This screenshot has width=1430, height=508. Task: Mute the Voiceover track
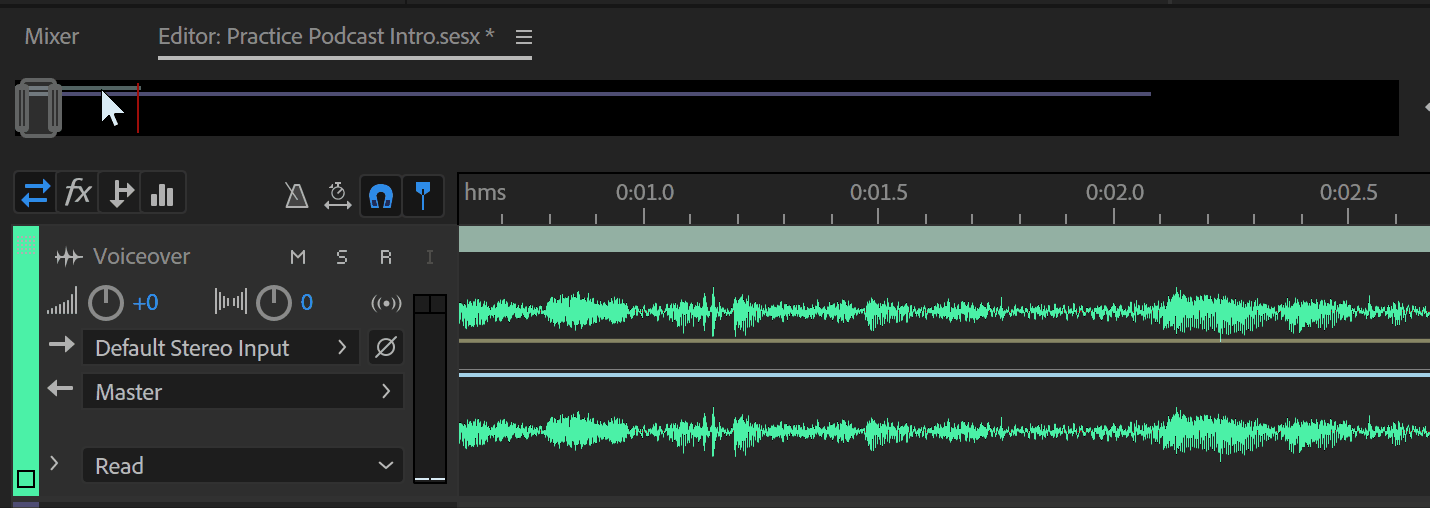[x=298, y=258]
